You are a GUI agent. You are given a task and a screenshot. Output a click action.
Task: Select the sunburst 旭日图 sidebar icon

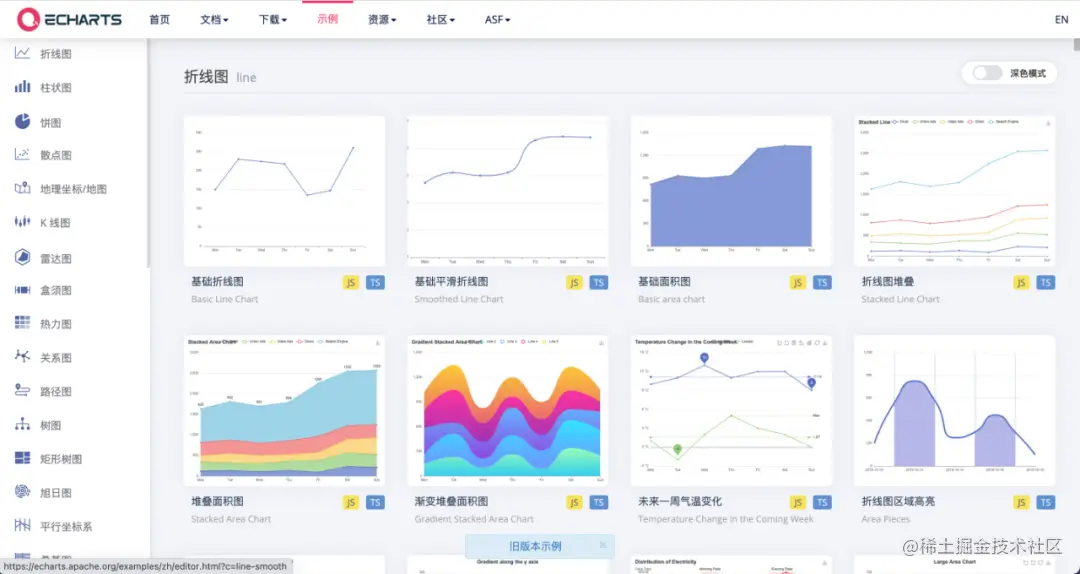[22, 492]
